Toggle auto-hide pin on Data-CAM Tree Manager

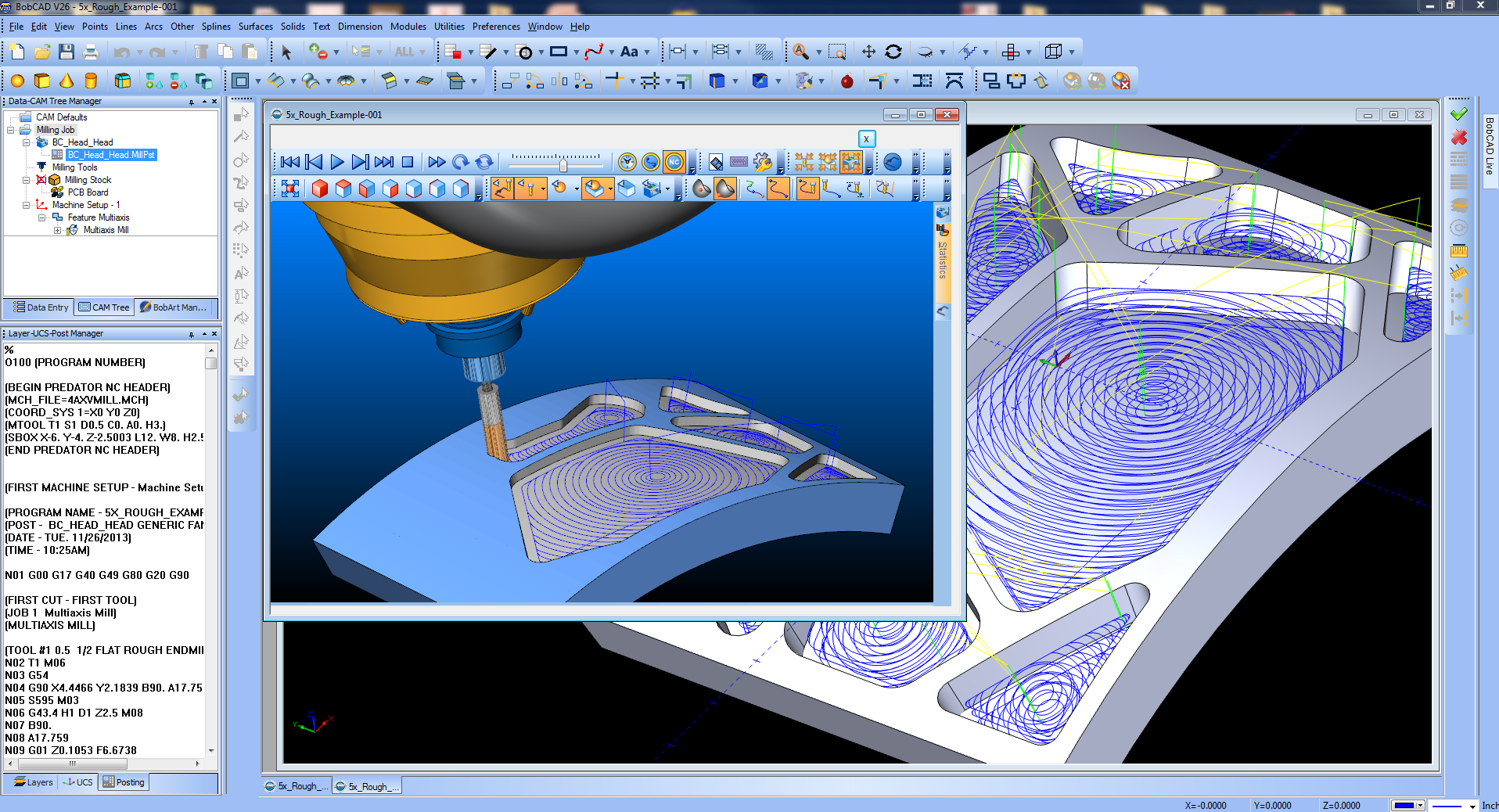(x=192, y=101)
